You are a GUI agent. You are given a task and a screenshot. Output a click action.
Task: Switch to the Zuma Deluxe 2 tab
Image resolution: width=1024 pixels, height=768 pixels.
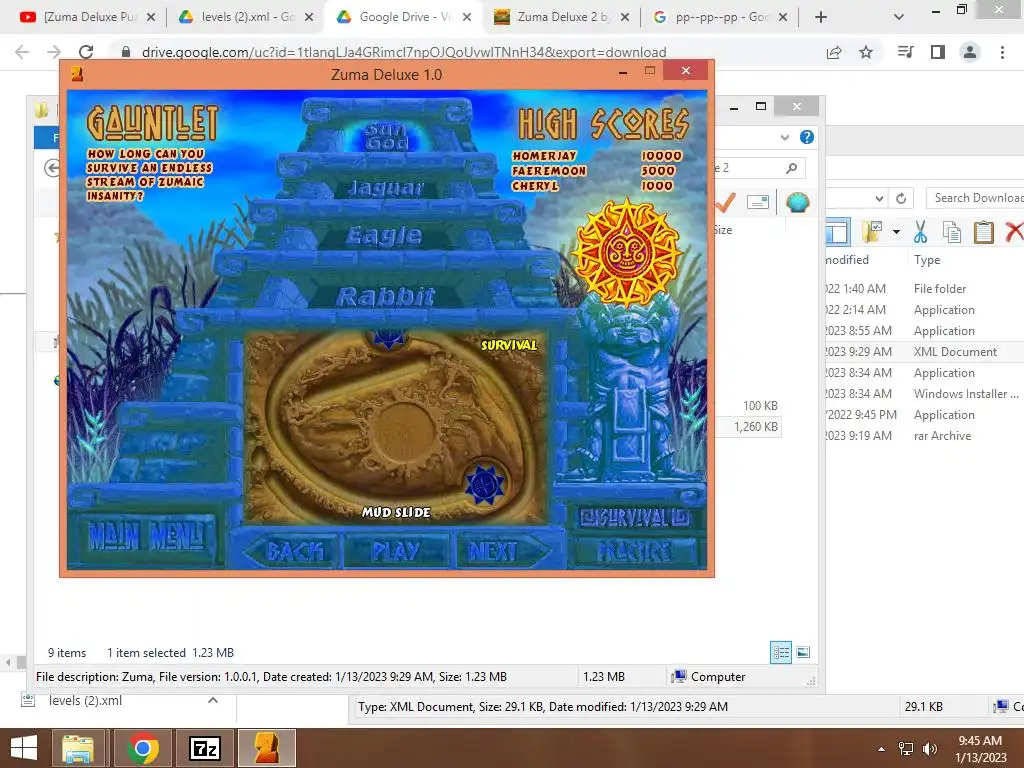562,17
